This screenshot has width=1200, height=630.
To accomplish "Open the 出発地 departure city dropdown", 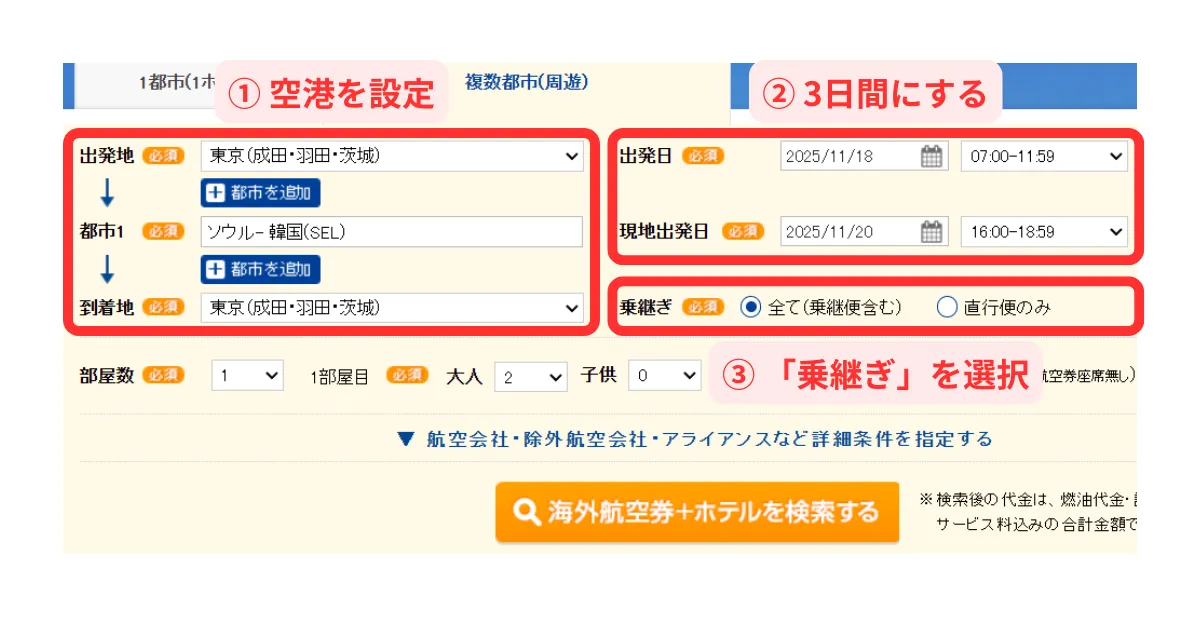I will click(391, 156).
